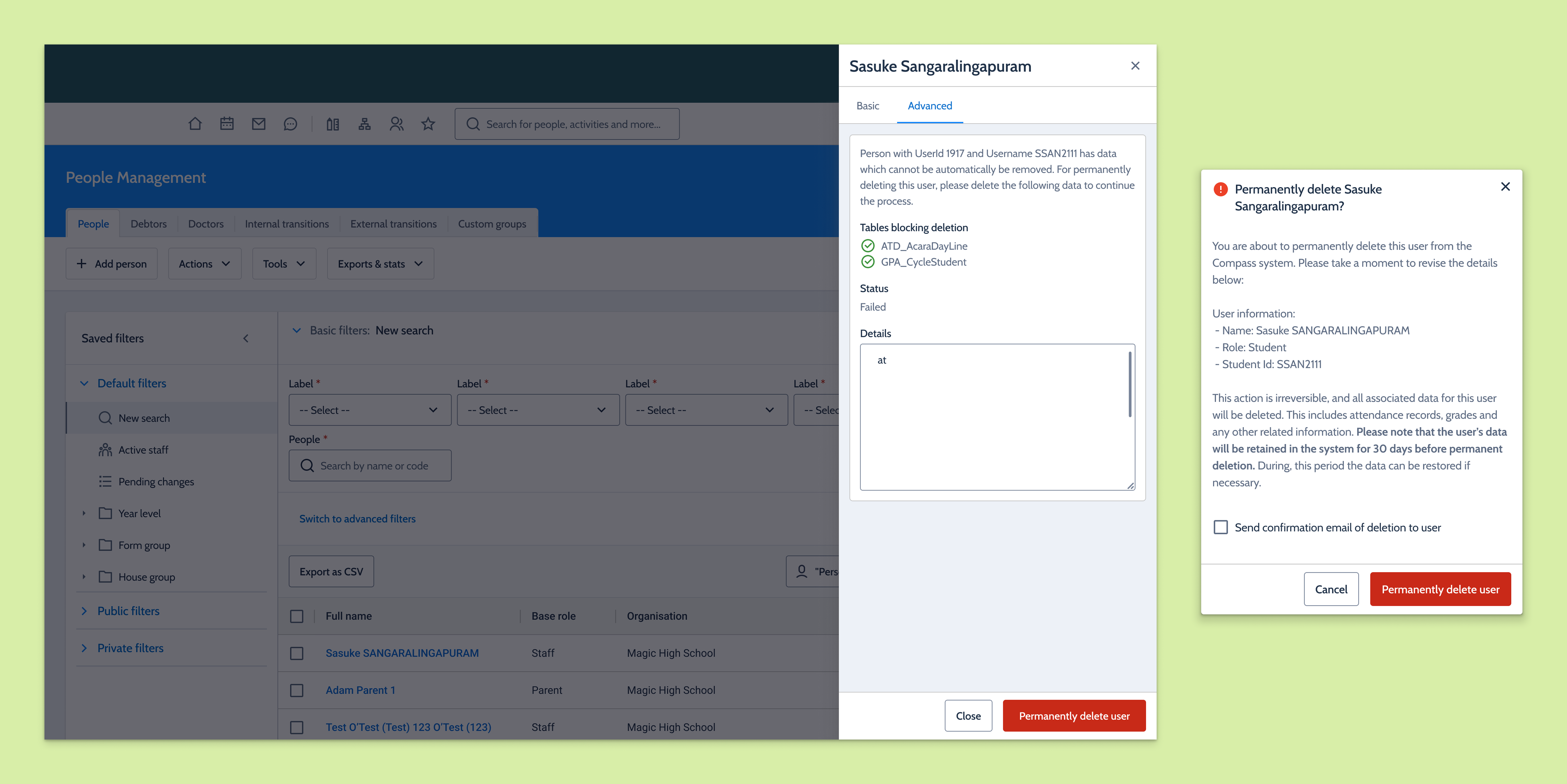Image resolution: width=1567 pixels, height=784 pixels.
Task: Open the Debtors tab
Action: point(148,224)
